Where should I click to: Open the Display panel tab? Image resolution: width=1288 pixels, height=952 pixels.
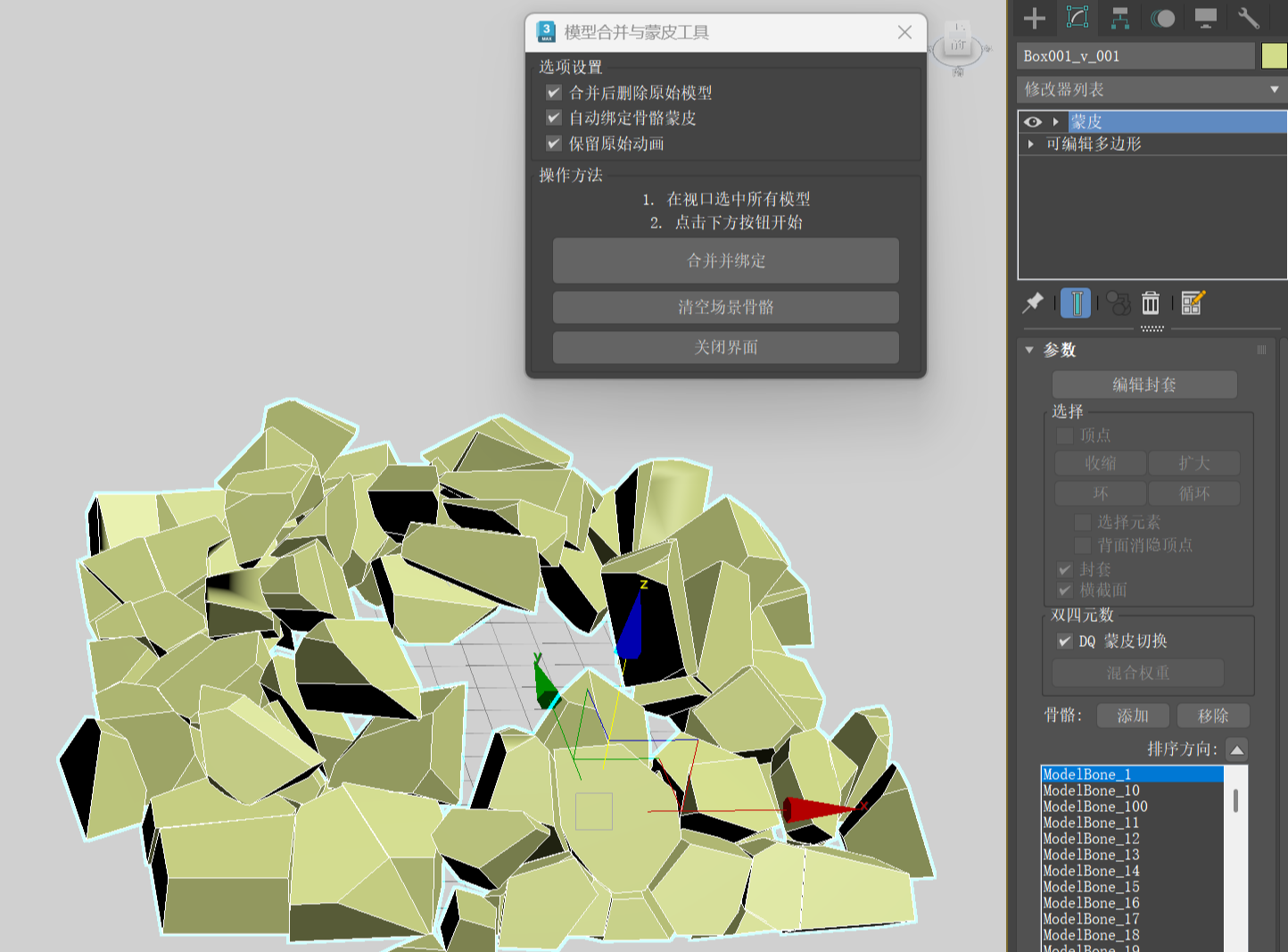point(1206,18)
